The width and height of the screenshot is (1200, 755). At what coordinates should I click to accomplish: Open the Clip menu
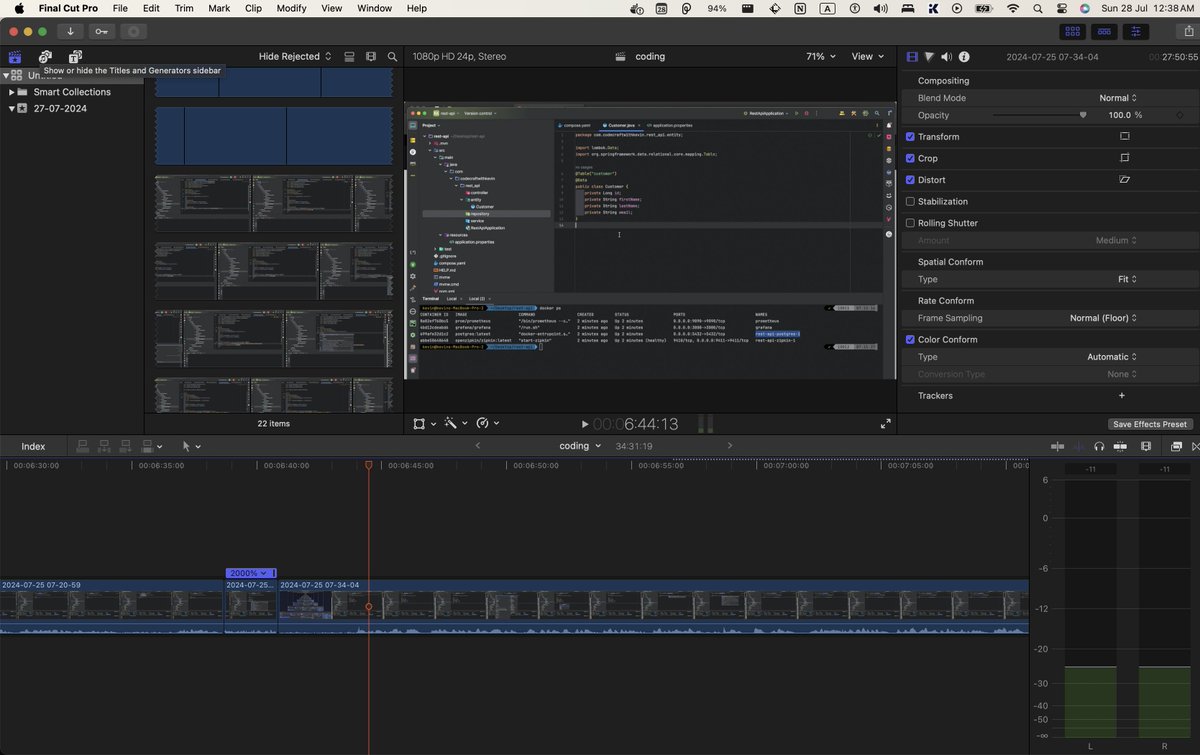point(253,8)
